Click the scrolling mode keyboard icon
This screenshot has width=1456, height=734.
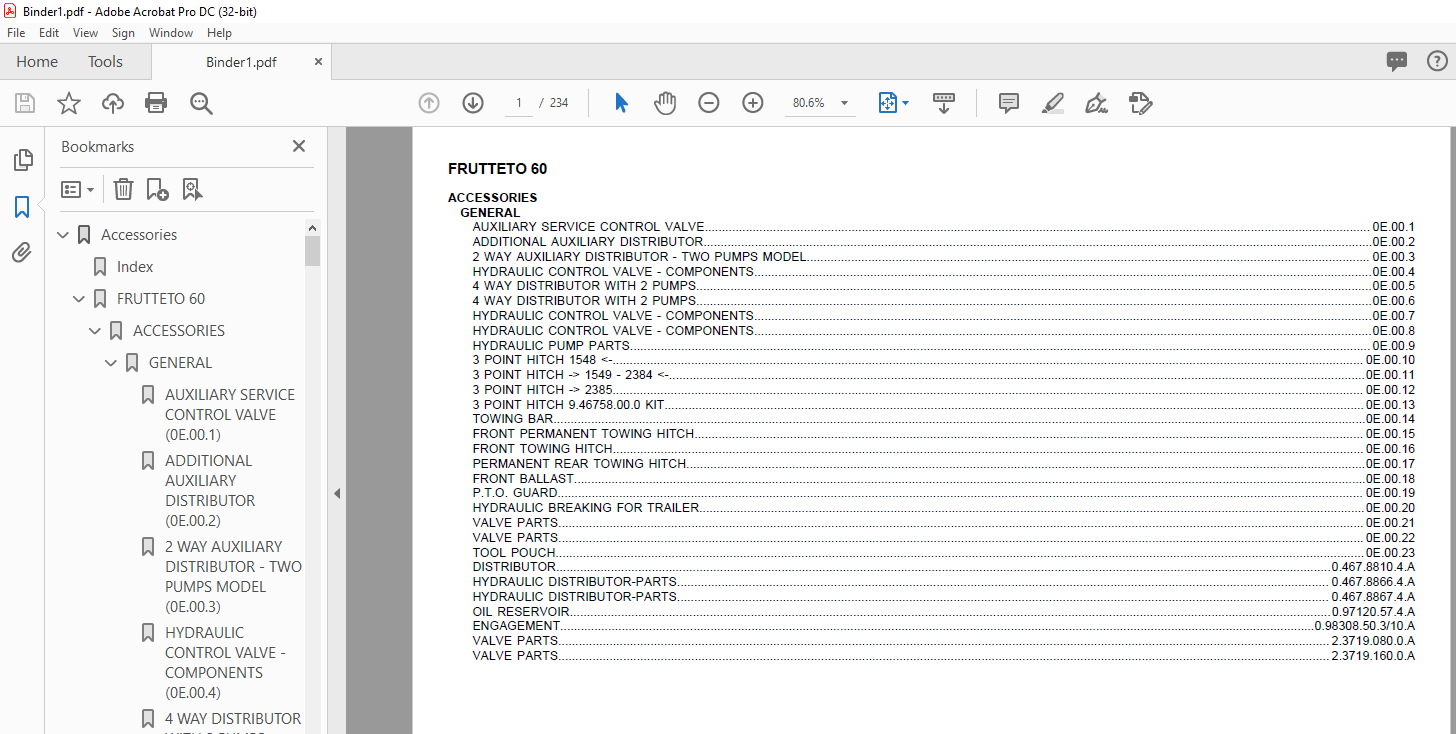click(x=944, y=103)
